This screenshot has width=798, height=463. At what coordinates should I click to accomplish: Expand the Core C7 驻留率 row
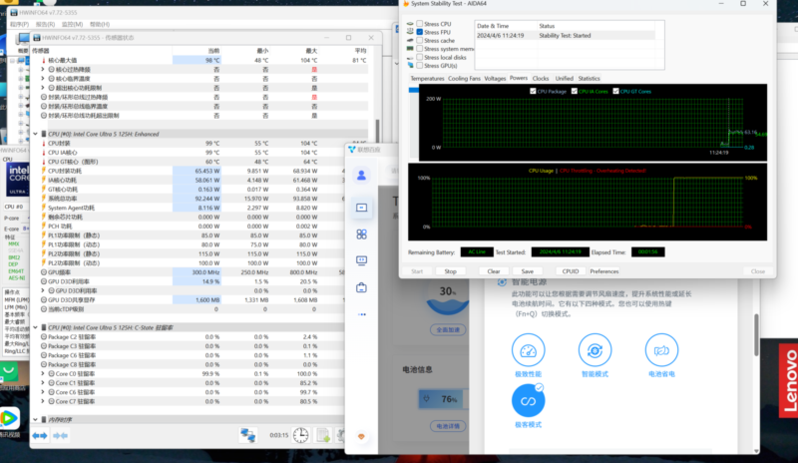(43, 401)
